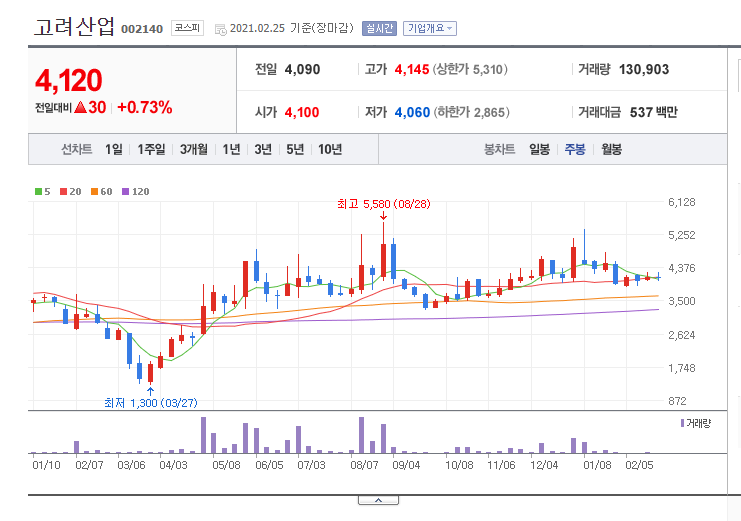
Task: Click the 상한가 5,310 upper limit text
Action: 470,69
